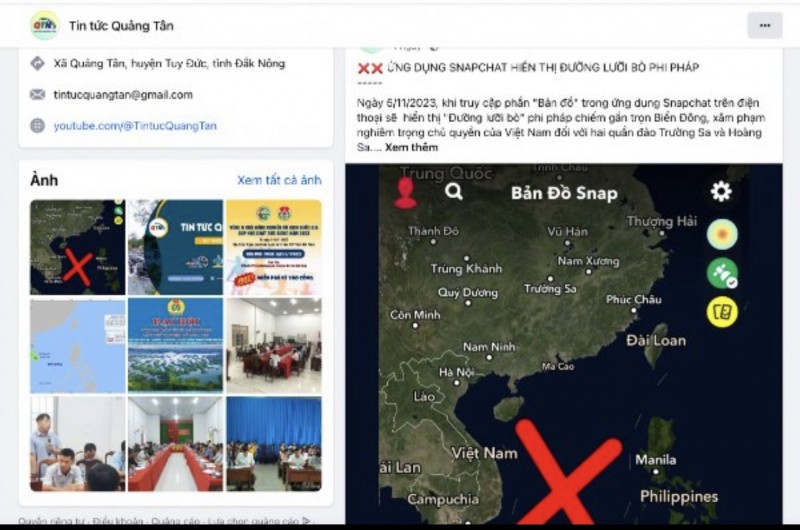Click the heatmap circle icon on map

(722, 234)
